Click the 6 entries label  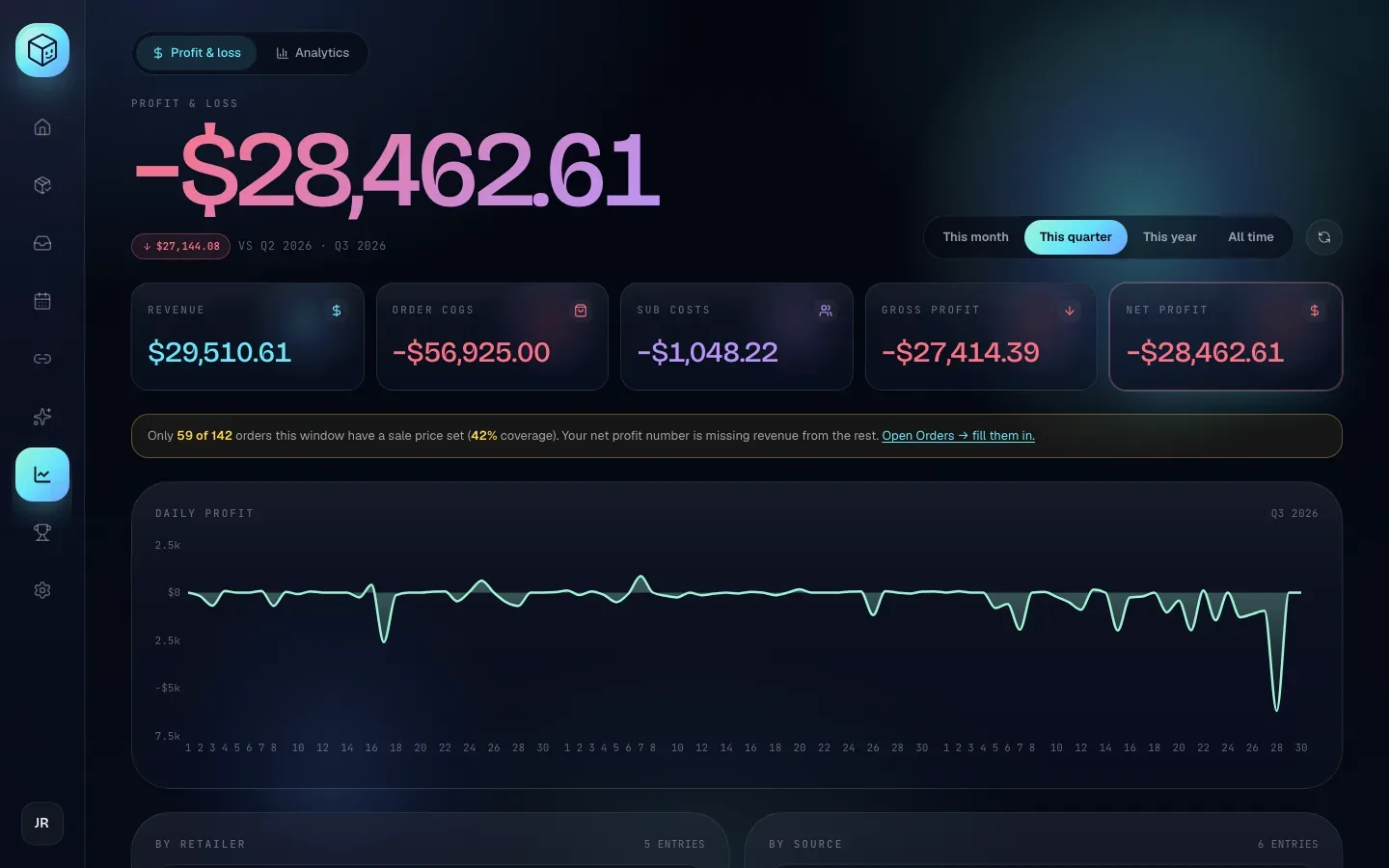pyautogui.click(x=1288, y=845)
